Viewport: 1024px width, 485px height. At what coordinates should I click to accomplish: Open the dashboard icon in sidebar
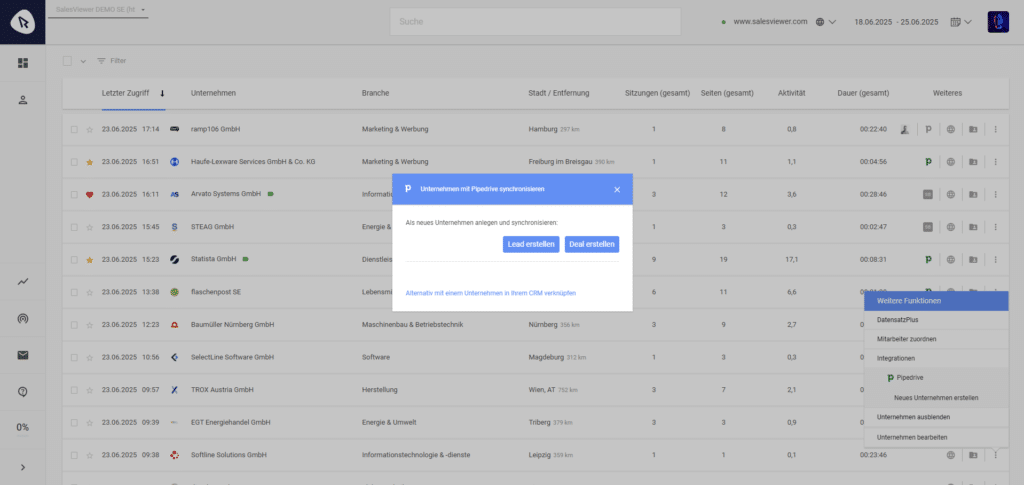click(x=23, y=63)
